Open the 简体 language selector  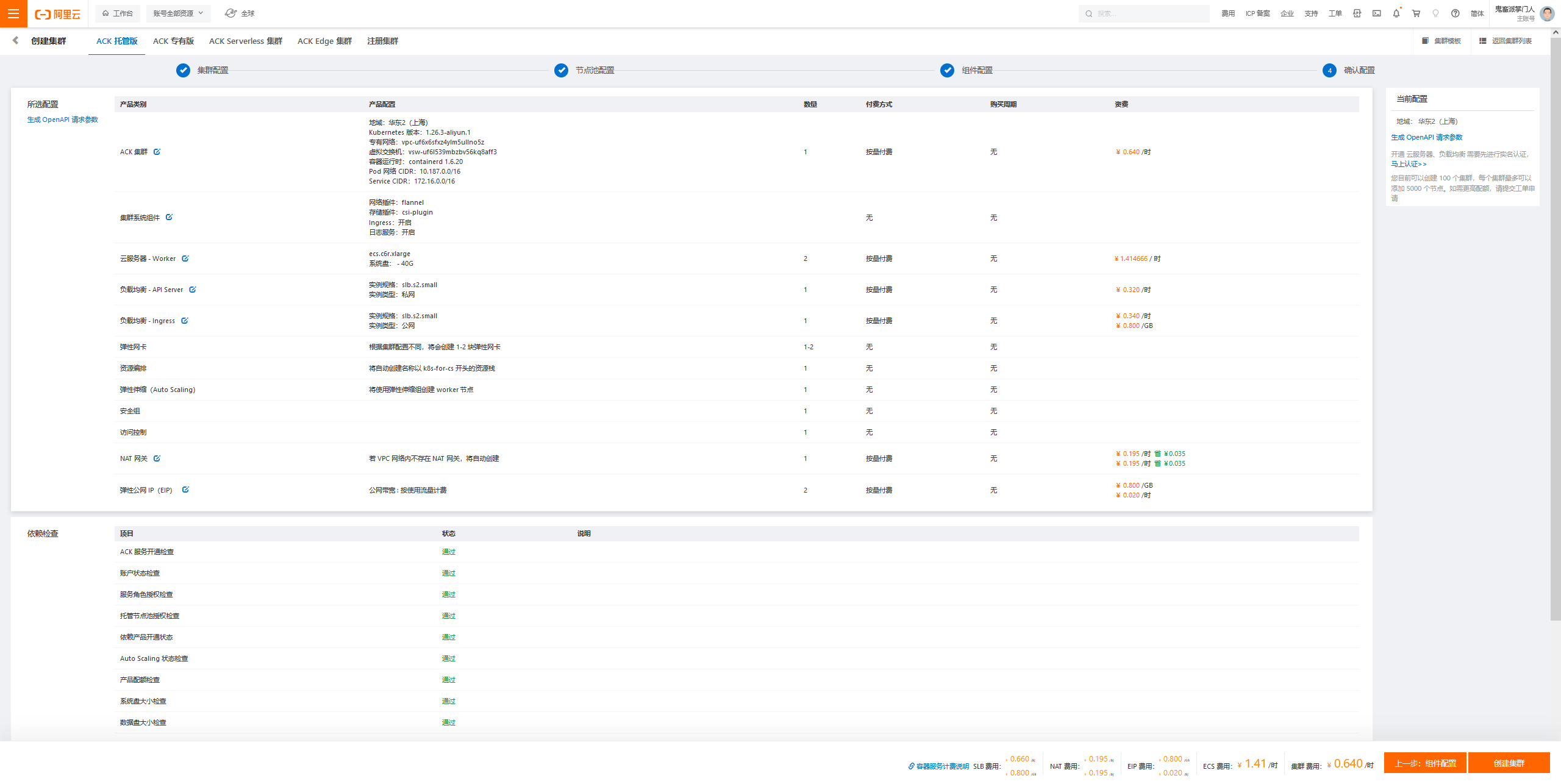tap(1477, 13)
